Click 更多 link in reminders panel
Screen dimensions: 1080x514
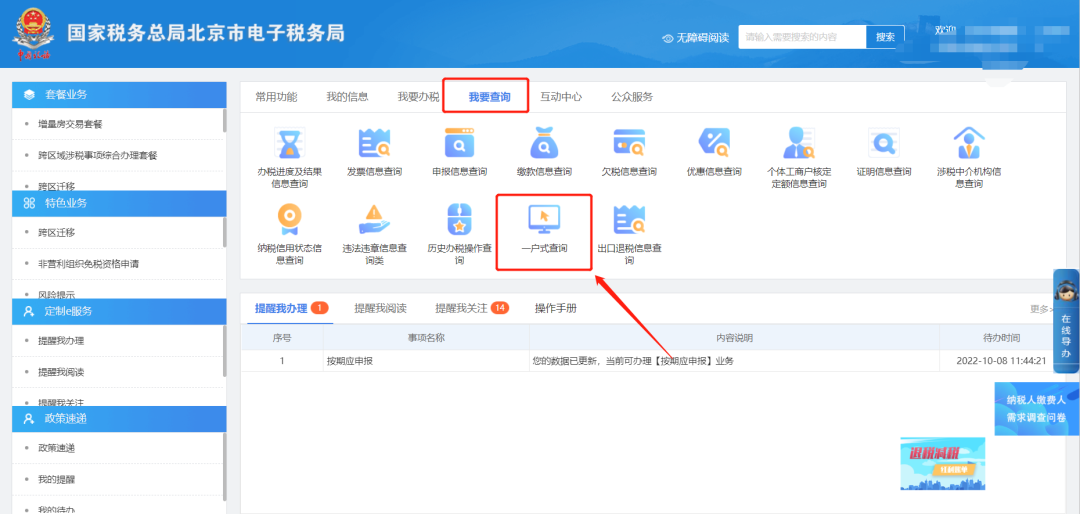coord(1042,309)
